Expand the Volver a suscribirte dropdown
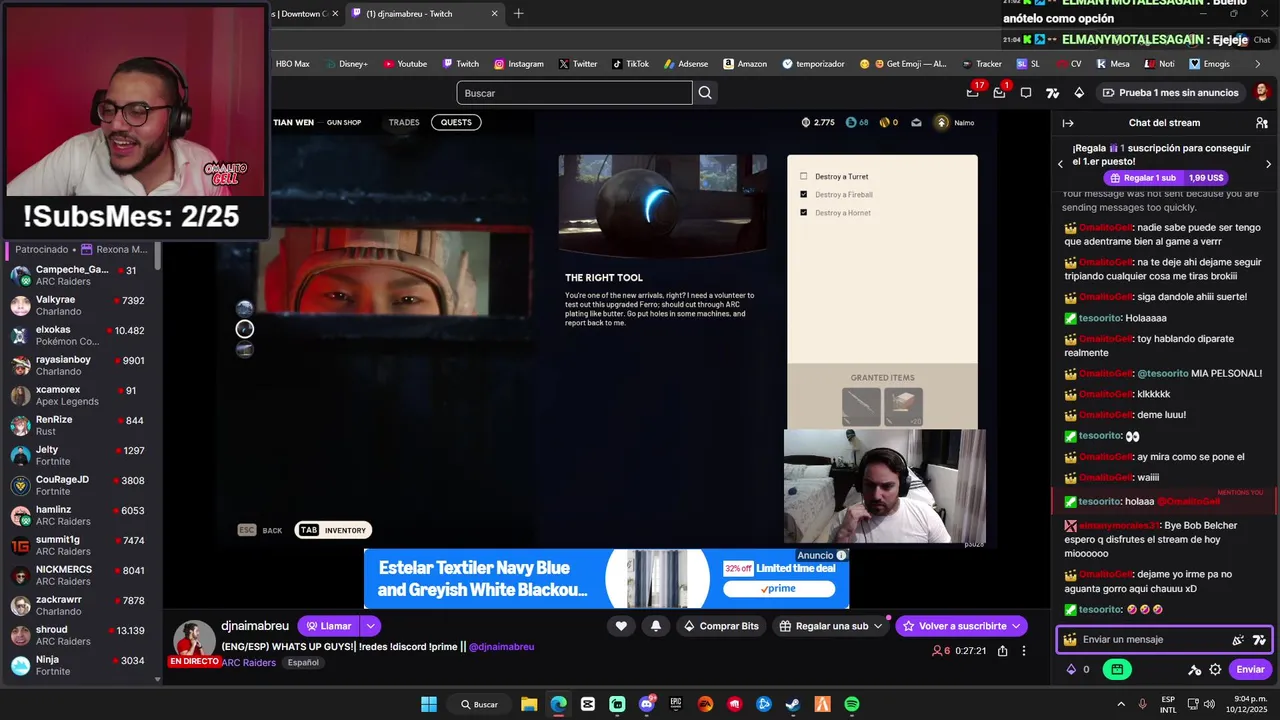This screenshot has width=1280, height=720. [1016, 626]
